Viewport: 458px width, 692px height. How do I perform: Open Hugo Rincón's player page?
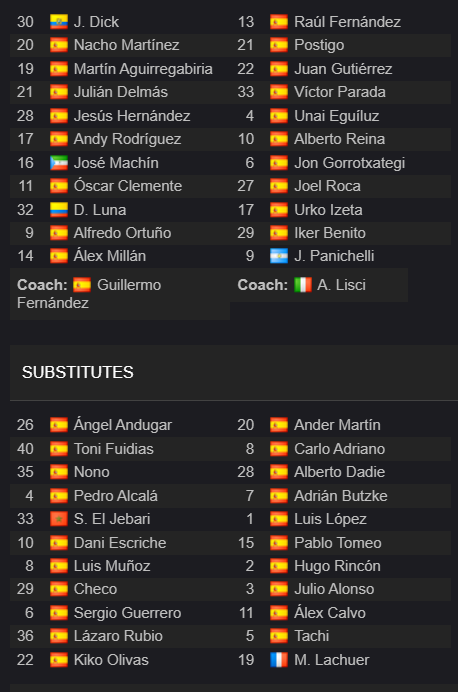(x=337, y=566)
